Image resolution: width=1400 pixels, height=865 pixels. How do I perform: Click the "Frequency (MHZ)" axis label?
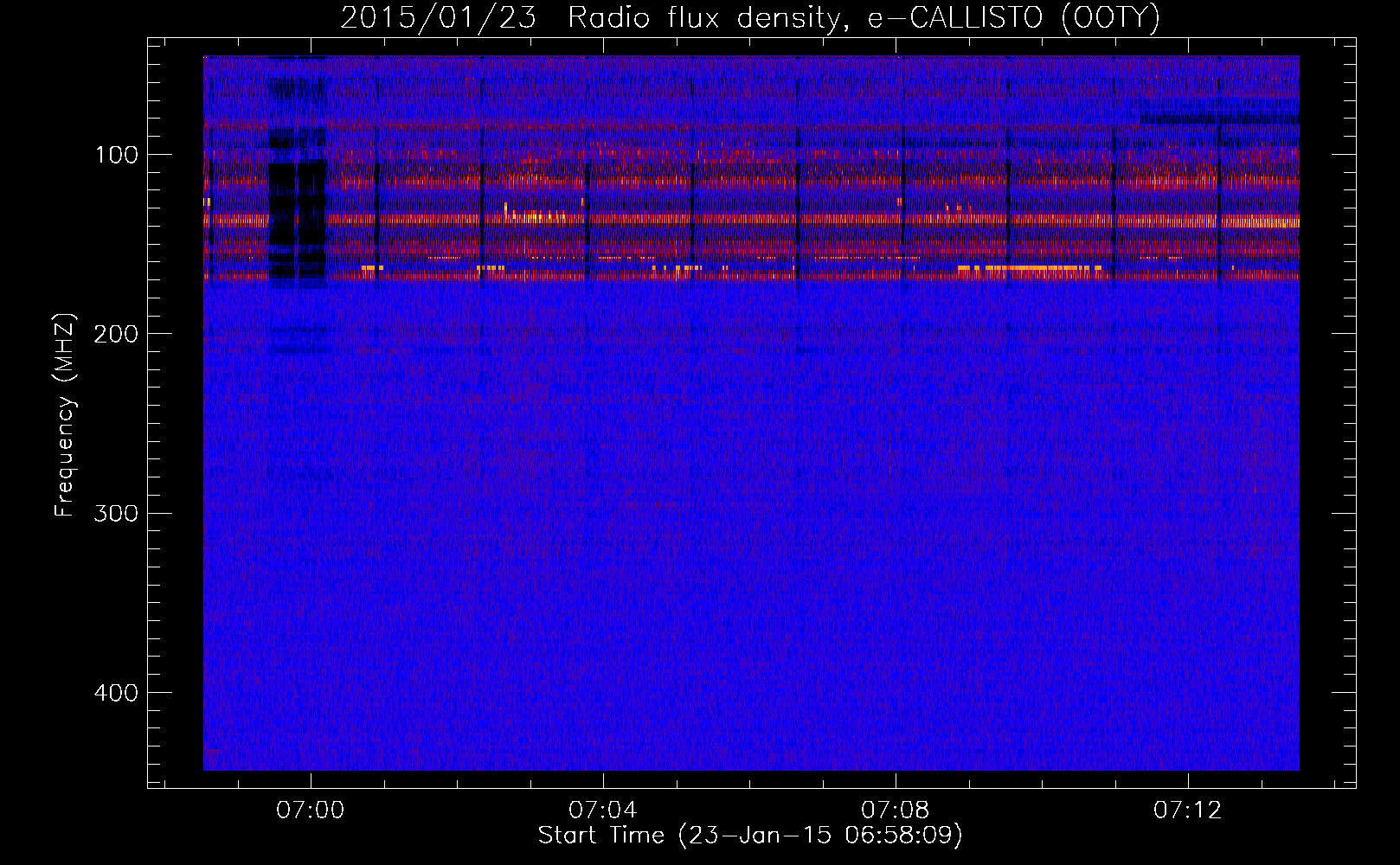(64, 414)
